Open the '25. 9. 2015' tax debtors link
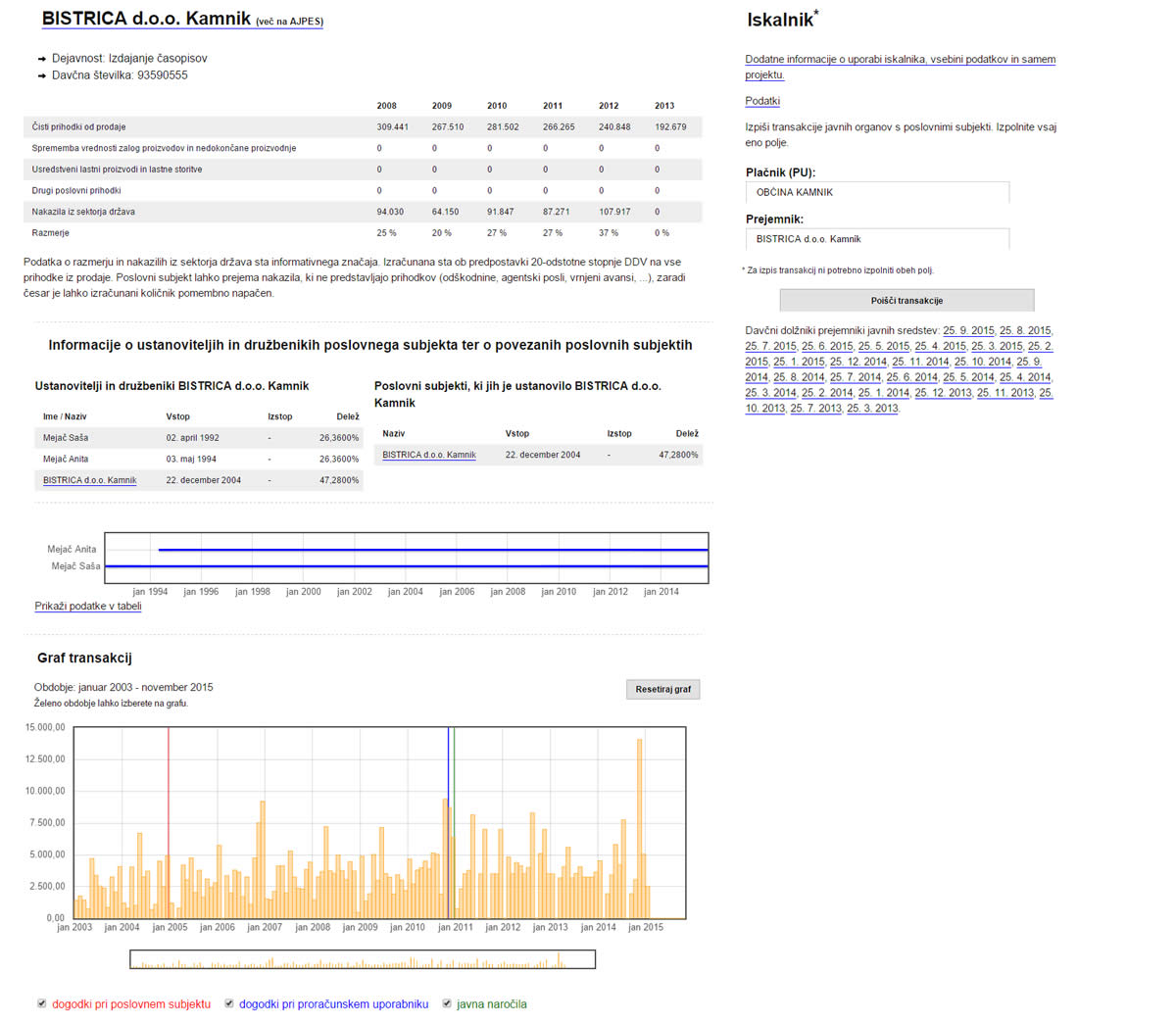The image size is (1176, 1024). click(x=968, y=331)
